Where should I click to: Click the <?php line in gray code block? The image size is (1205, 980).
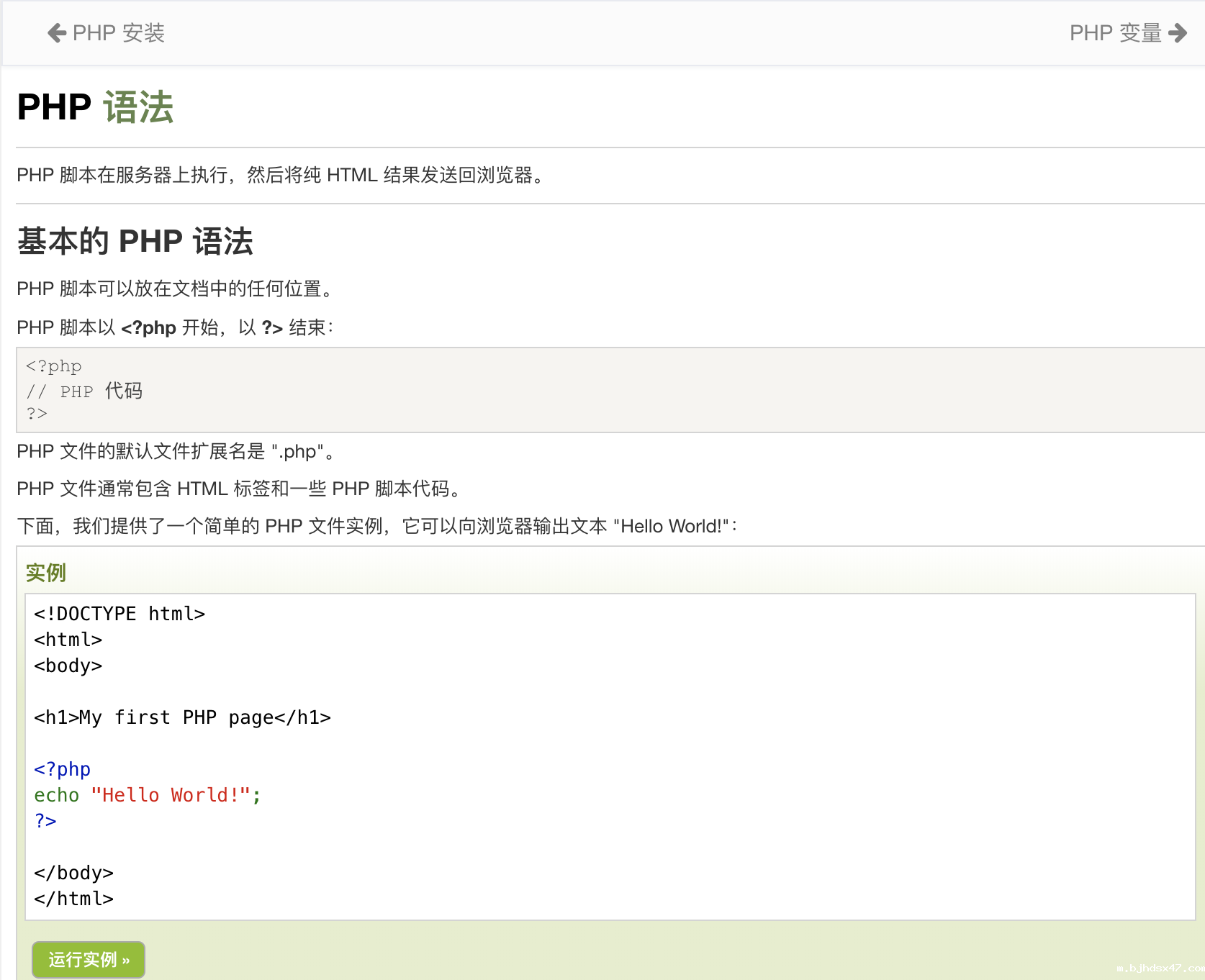[54, 366]
